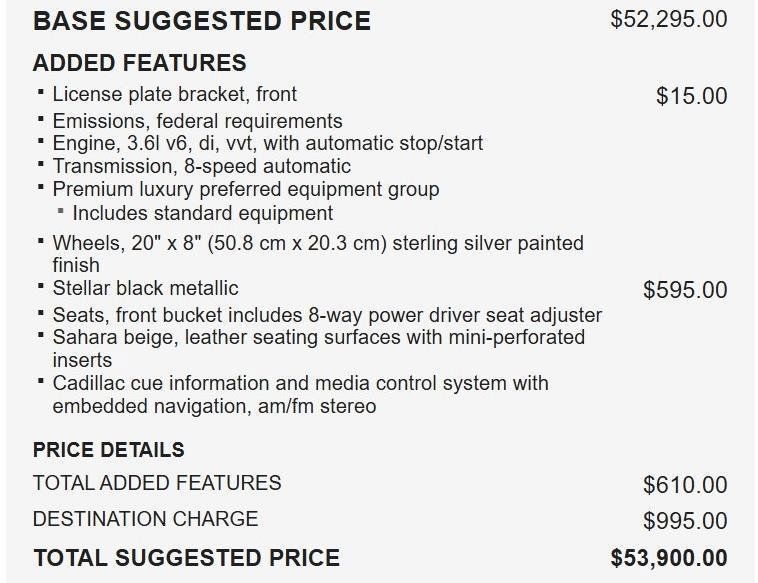Screen dimensions: 758x583
Task: Click the $15.00 license bracket price
Action: 691,96
